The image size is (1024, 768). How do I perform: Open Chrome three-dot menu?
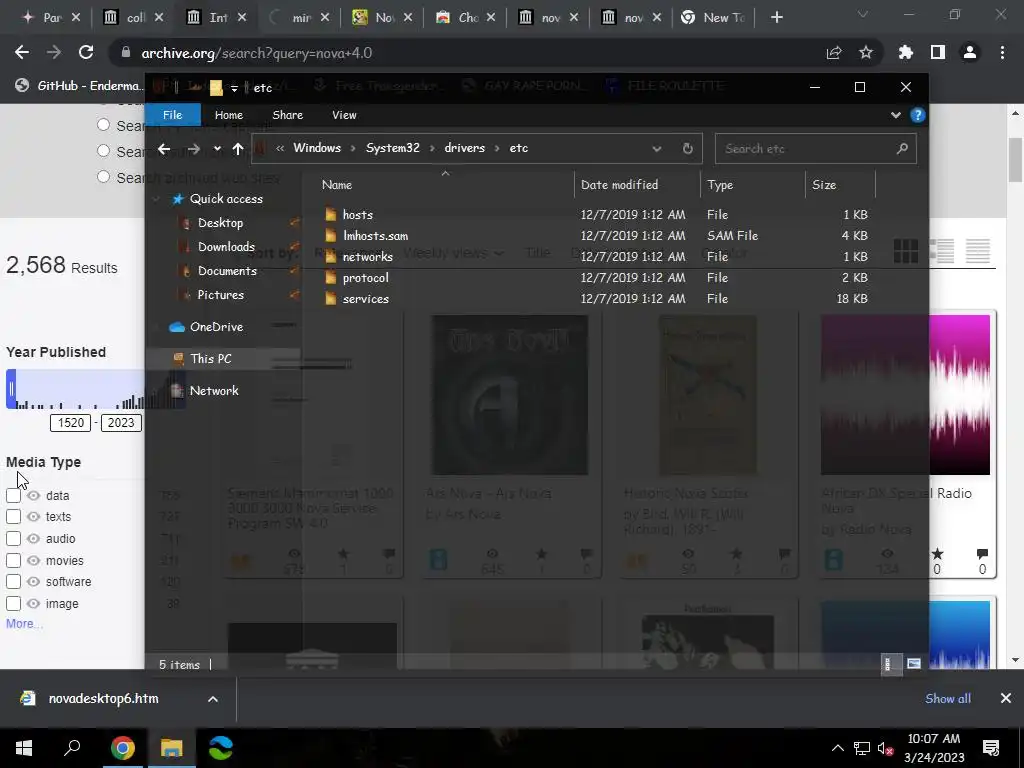click(1002, 53)
